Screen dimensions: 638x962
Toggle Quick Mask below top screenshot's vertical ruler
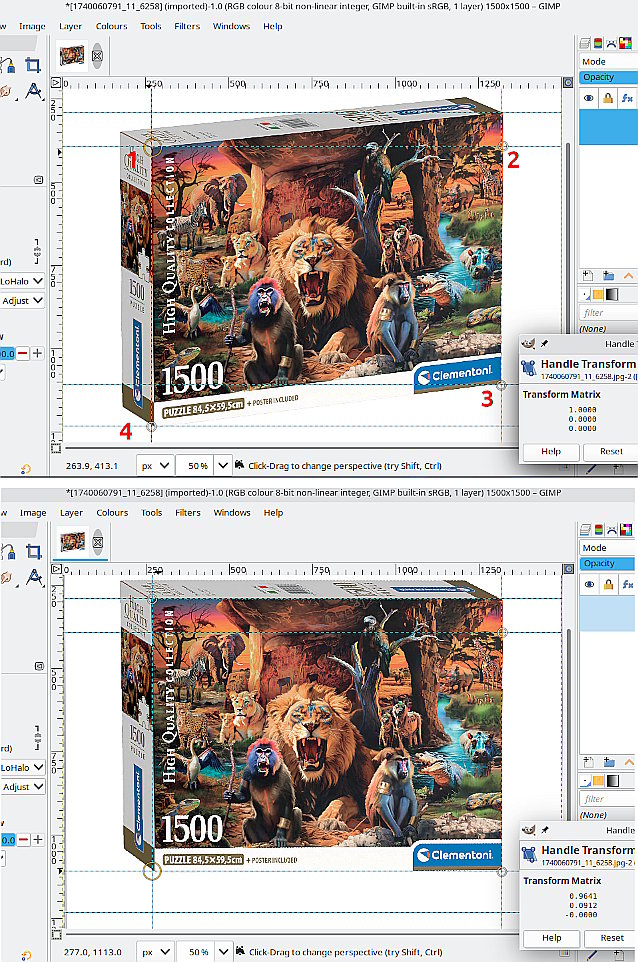click(x=56, y=447)
